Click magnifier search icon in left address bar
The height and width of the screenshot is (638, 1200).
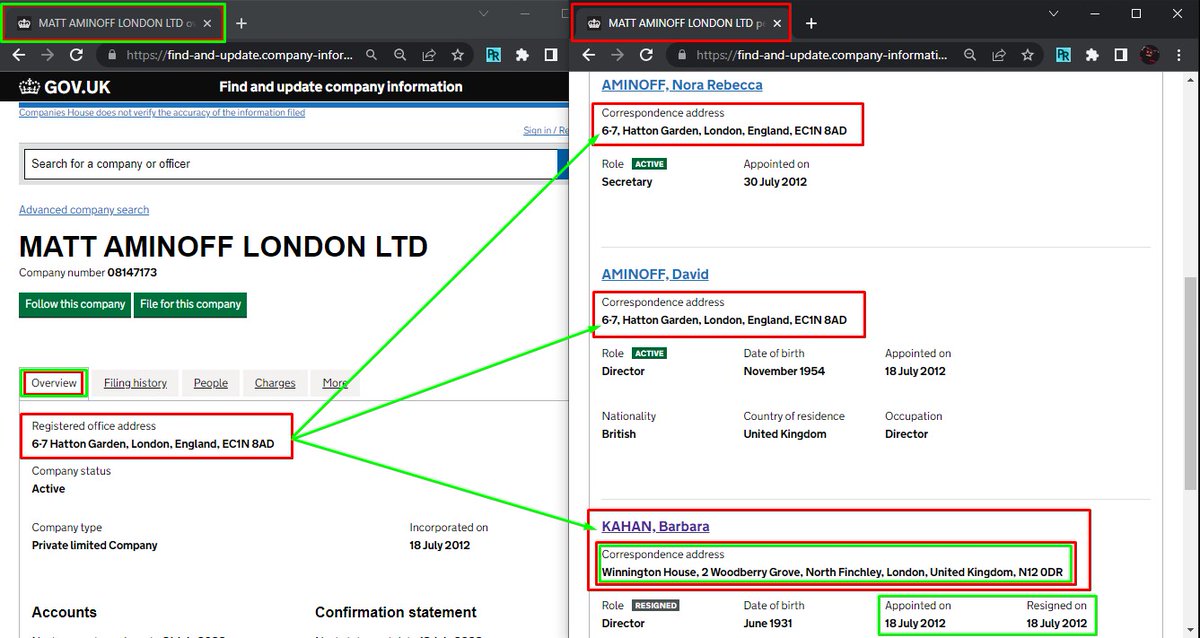371,56
